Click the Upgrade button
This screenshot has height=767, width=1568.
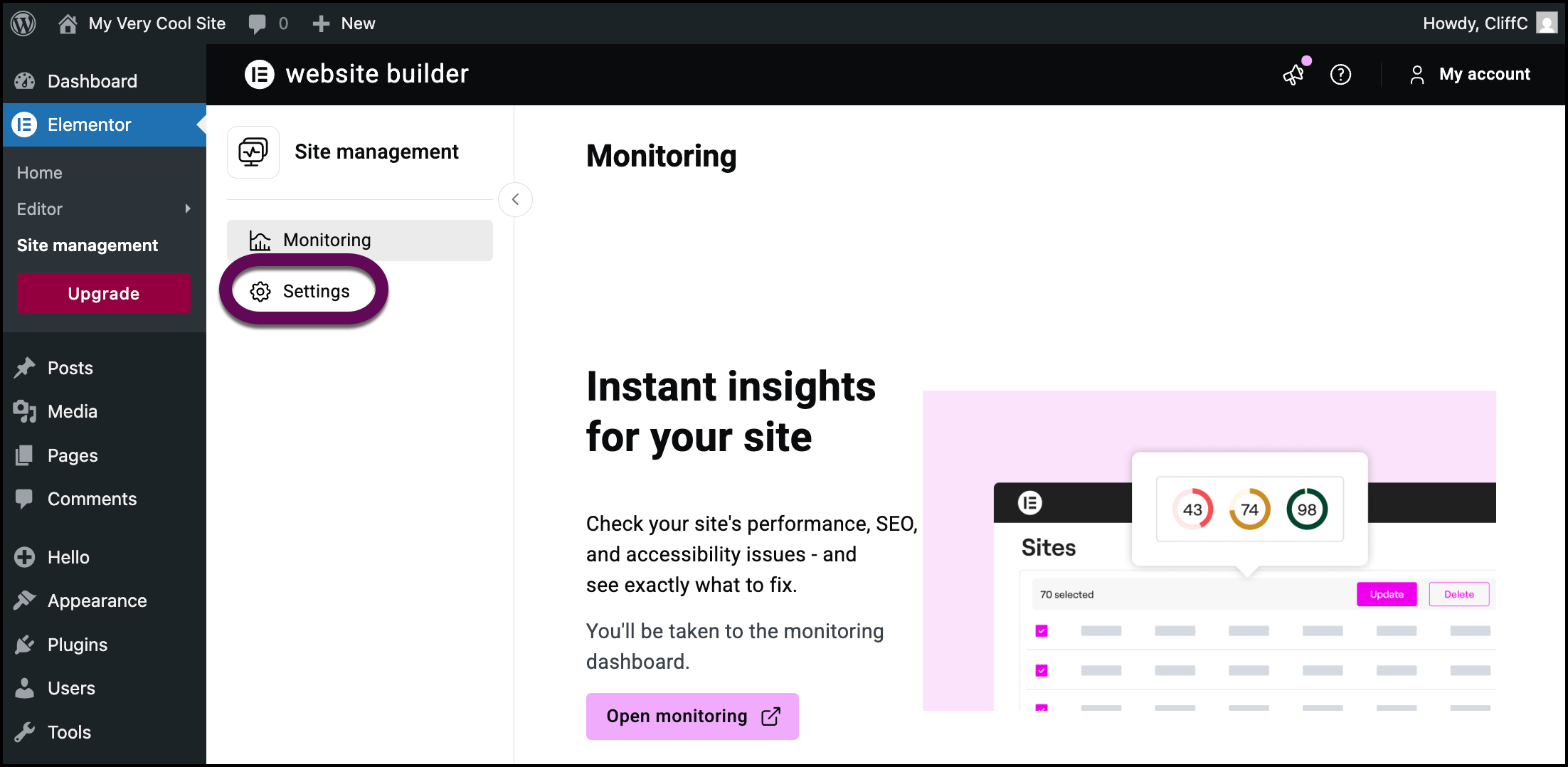click(x=104, y=294)
